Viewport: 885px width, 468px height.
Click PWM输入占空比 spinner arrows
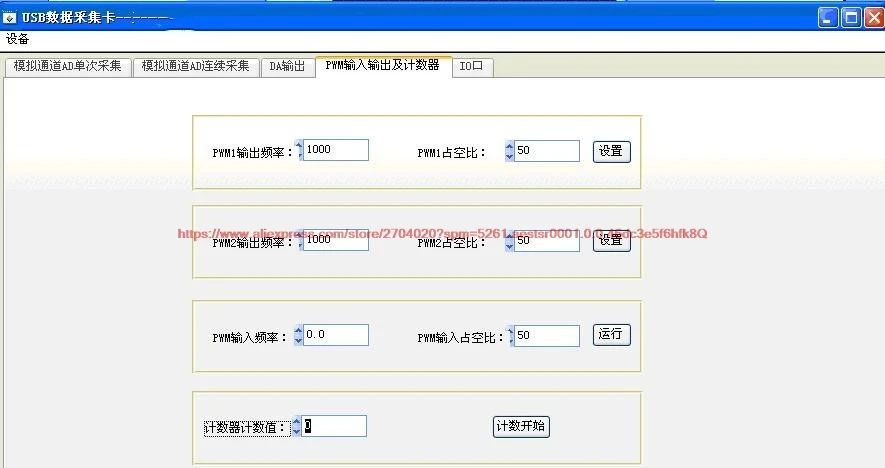510,336
